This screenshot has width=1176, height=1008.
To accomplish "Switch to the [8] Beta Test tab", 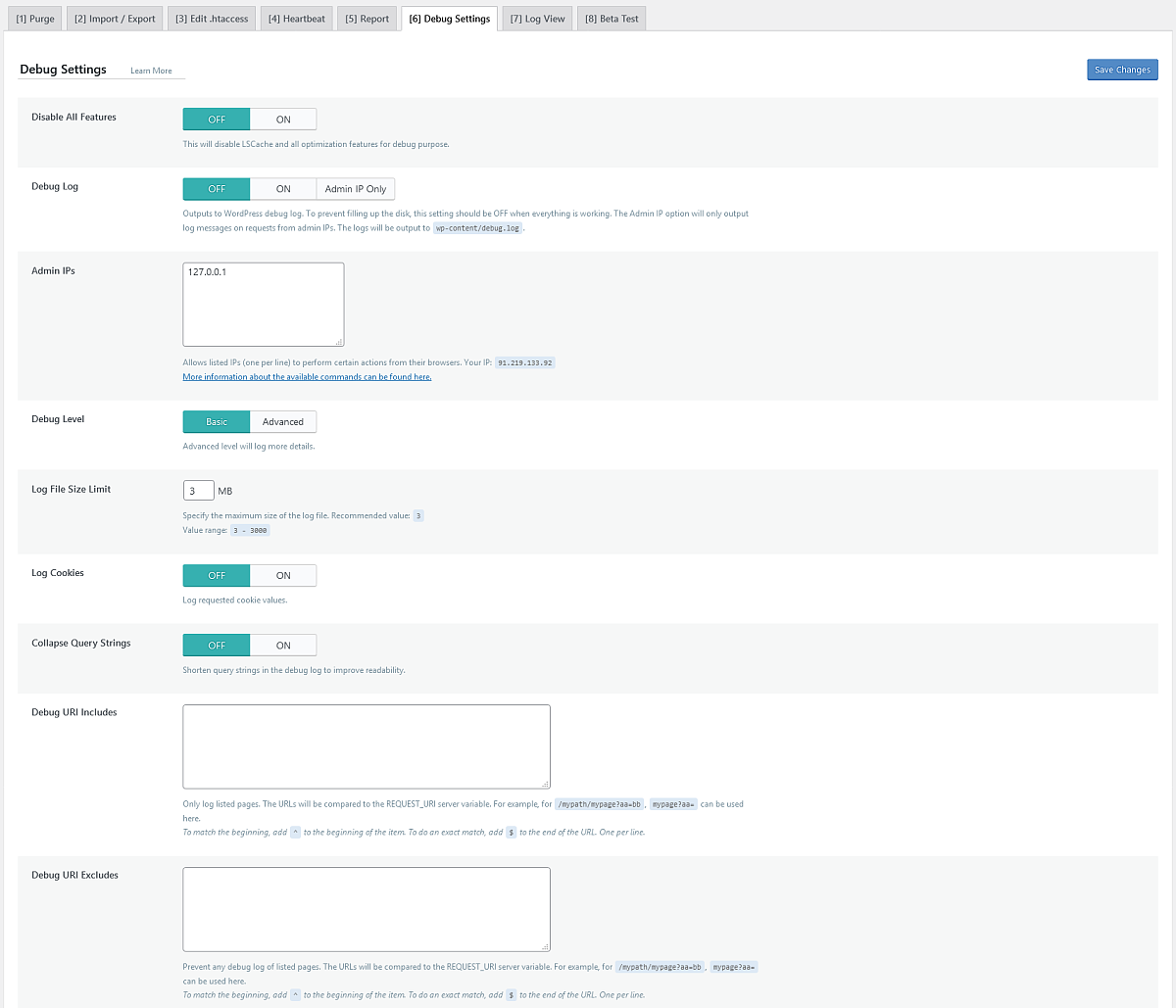I will [x=612, y=19].
